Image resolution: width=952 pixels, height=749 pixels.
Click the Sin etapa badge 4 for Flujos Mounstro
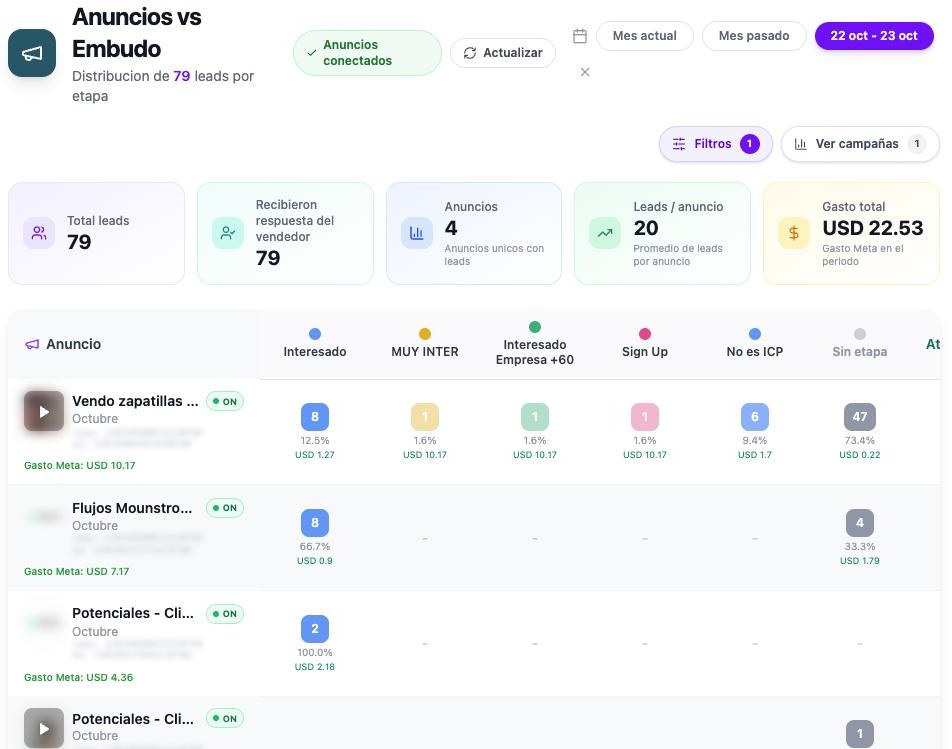(x=860, y=523)
